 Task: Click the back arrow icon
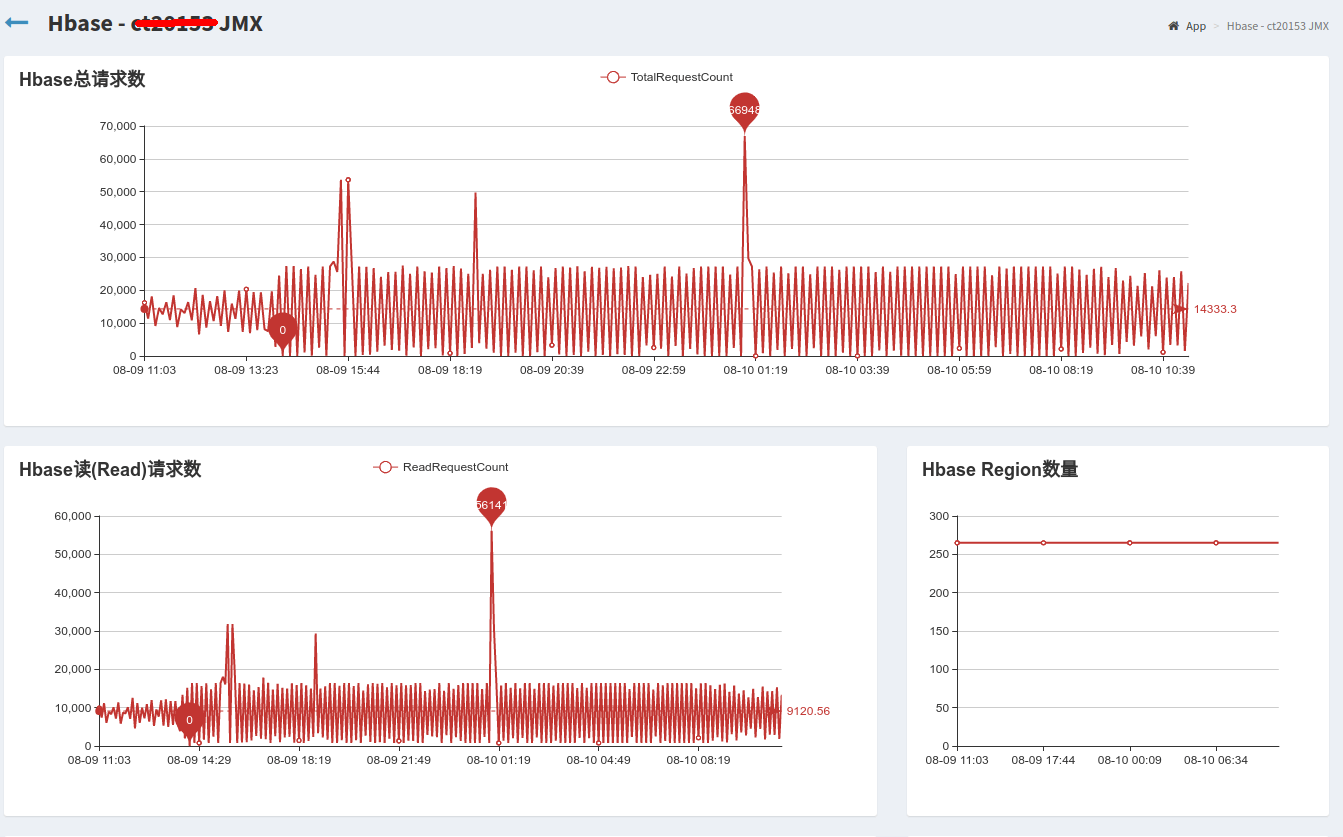click(17, 22)
